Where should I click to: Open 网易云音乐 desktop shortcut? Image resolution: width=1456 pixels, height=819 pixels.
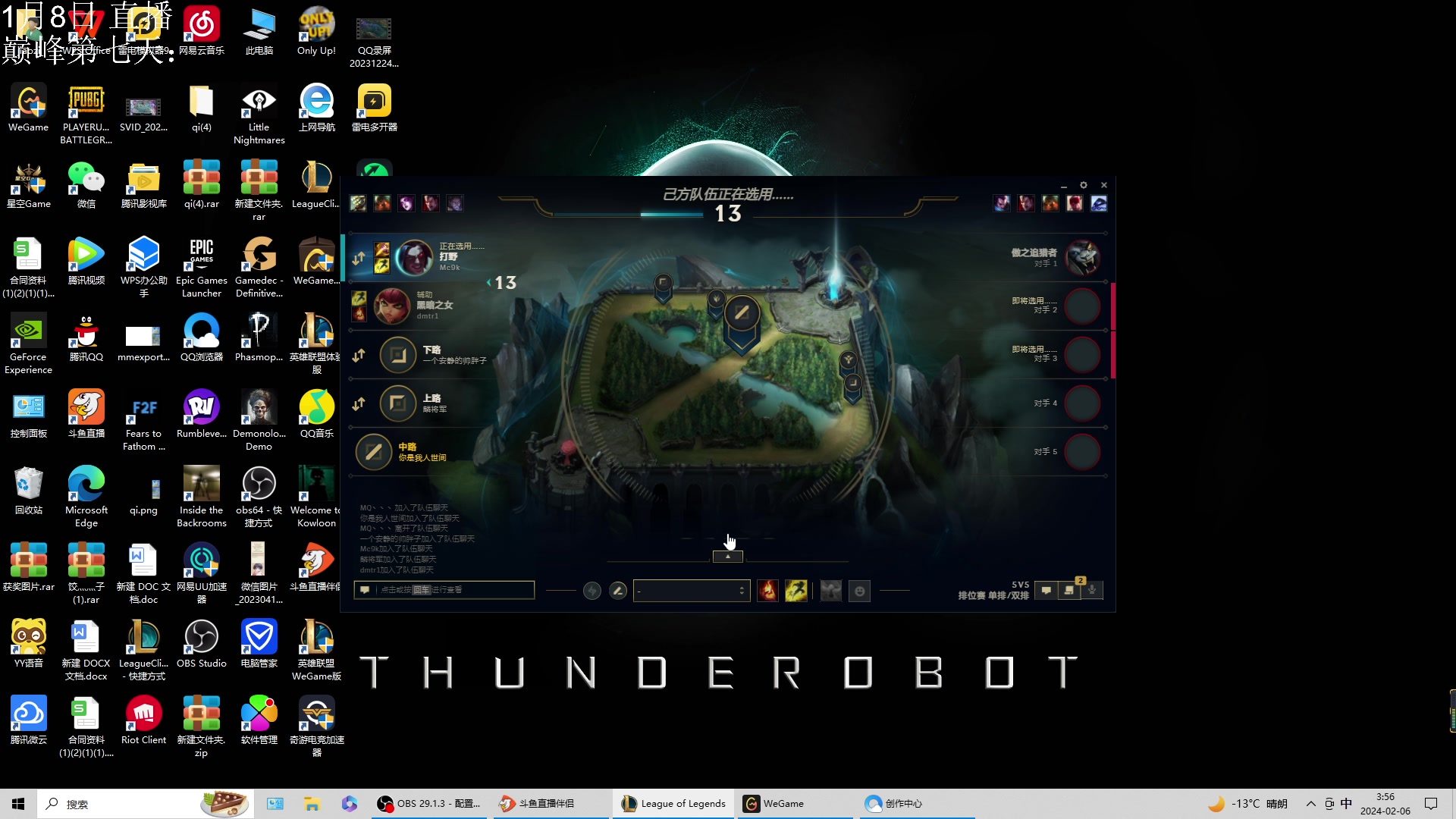(201, 30)
